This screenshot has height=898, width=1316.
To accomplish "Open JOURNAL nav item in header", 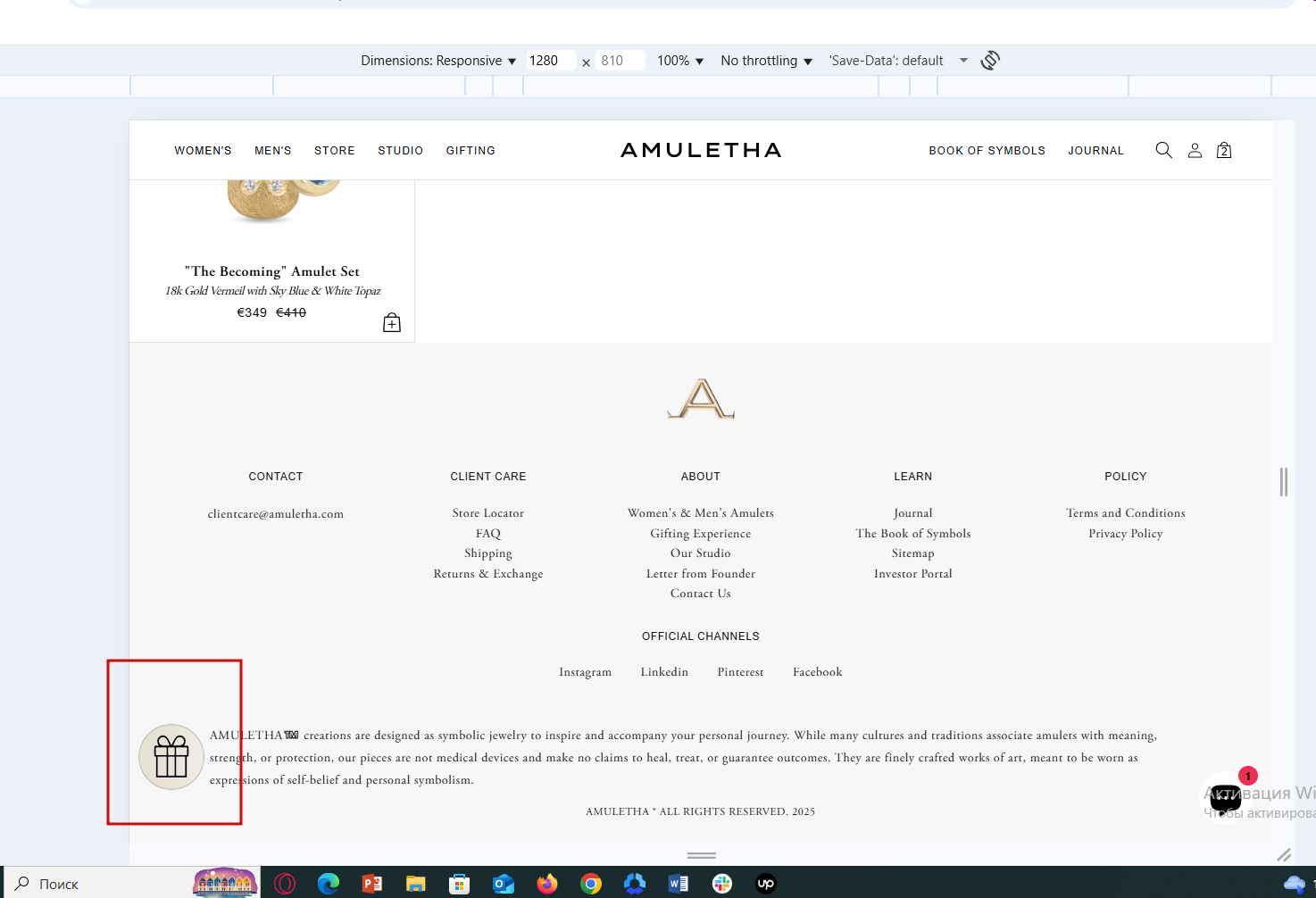I will [1095, 151].
